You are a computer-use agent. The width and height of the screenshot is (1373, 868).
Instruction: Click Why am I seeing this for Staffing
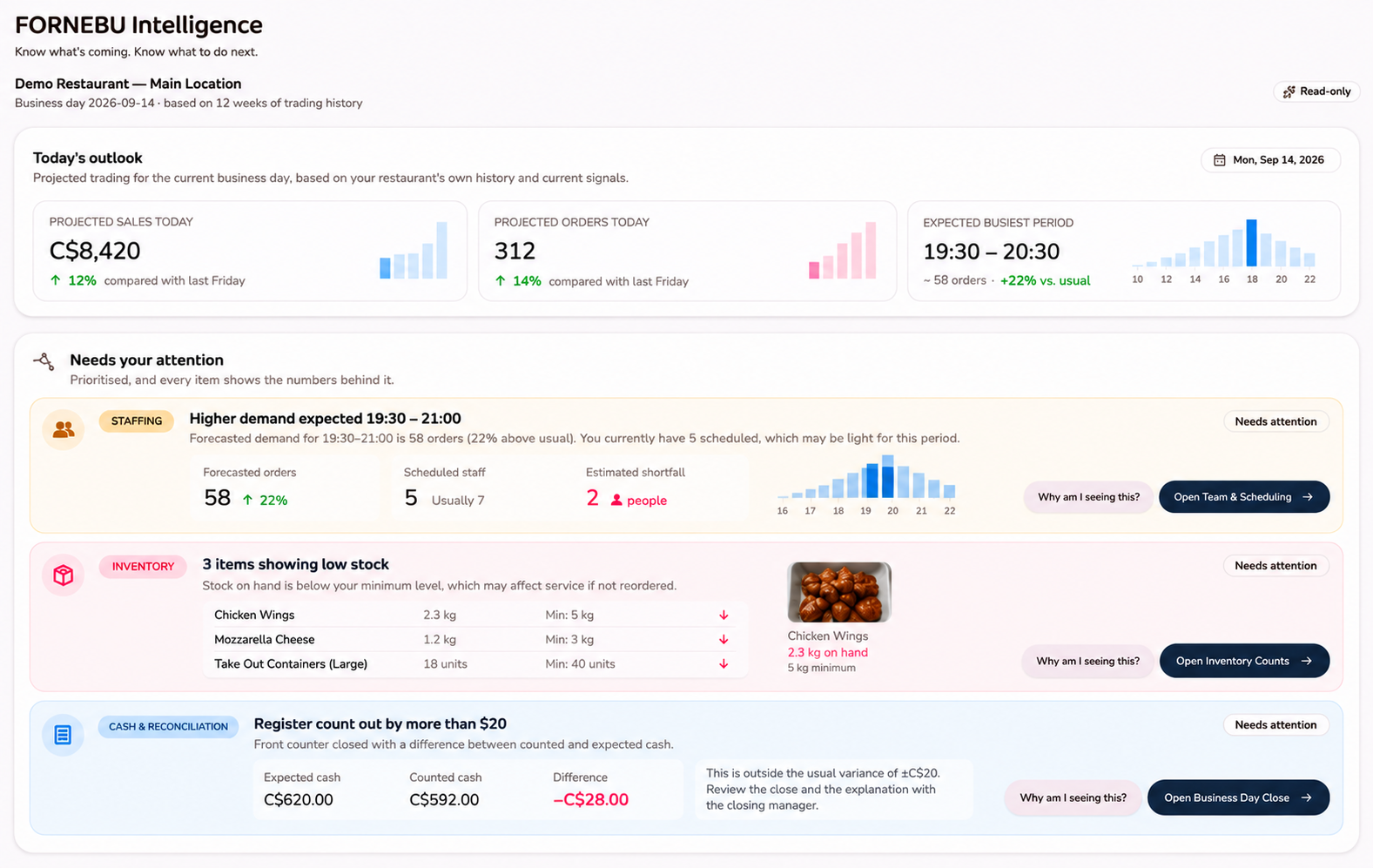coord(1088,497)
